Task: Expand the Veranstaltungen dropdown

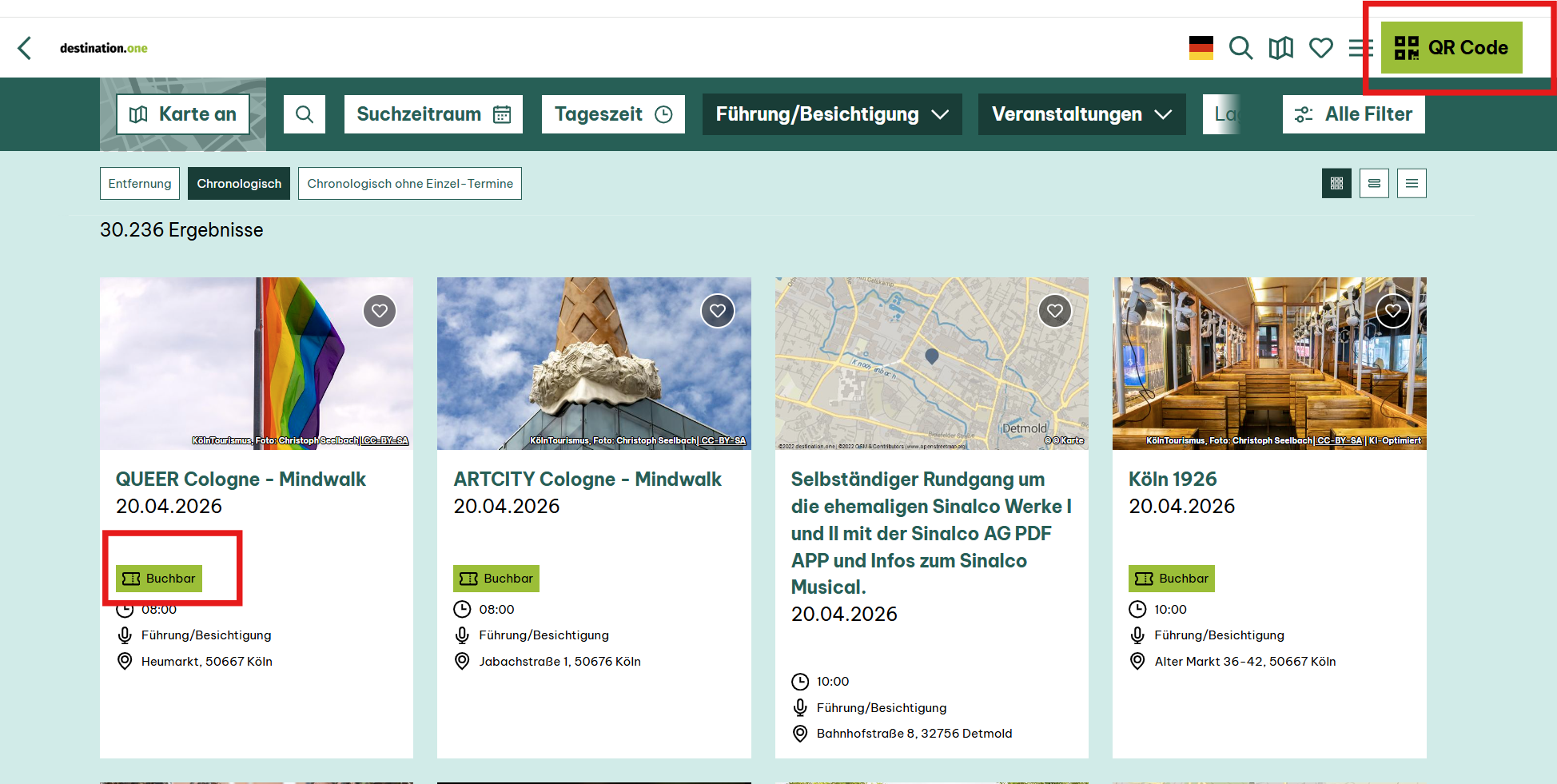Action: pos(1081,114)
